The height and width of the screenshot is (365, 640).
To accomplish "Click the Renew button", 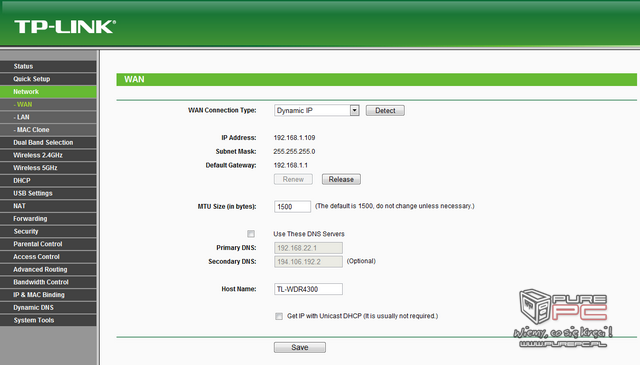I will click(x=293, y=179).
